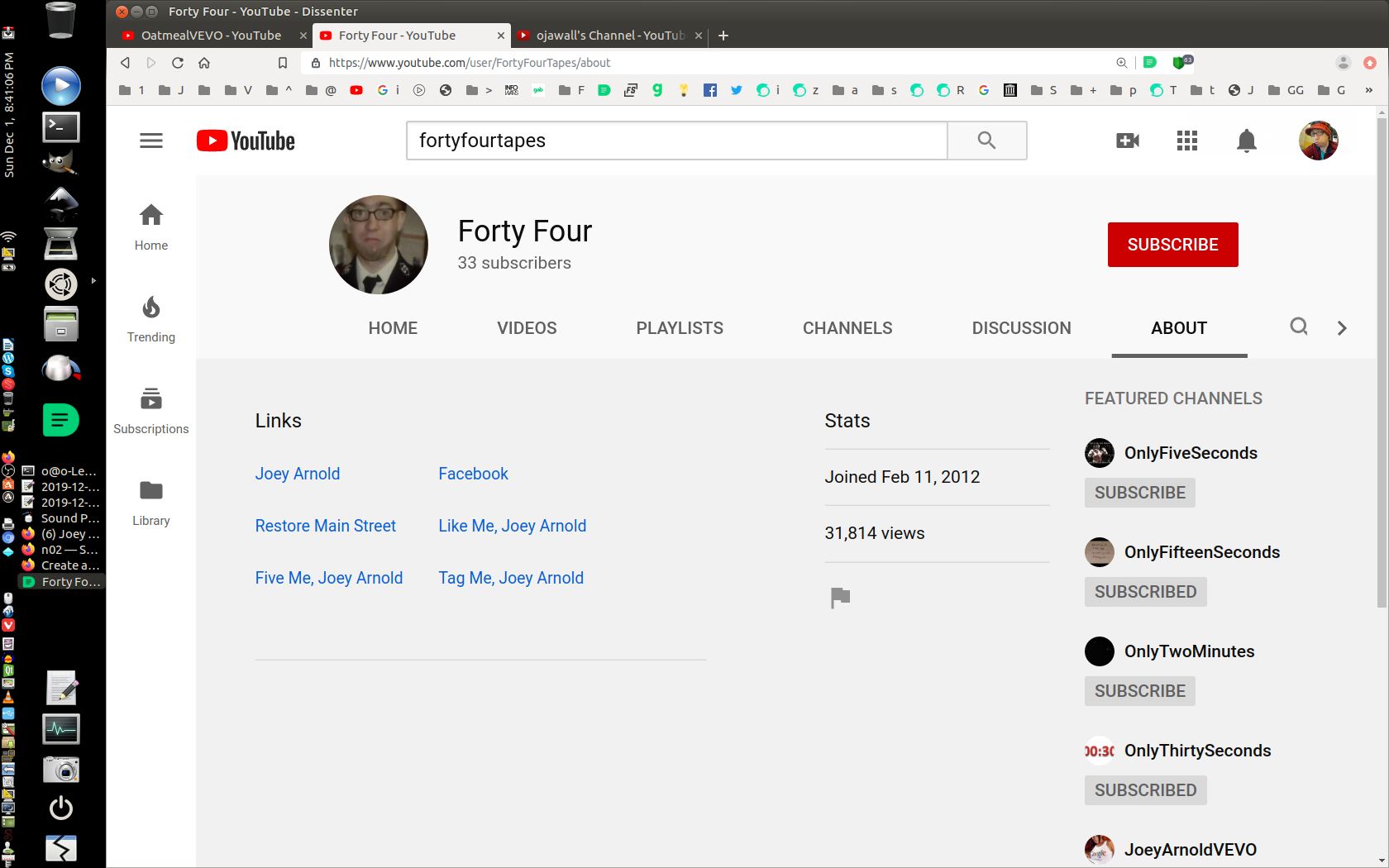Subscribe to OnlyFiveSeconds channel

point(1139,493)
